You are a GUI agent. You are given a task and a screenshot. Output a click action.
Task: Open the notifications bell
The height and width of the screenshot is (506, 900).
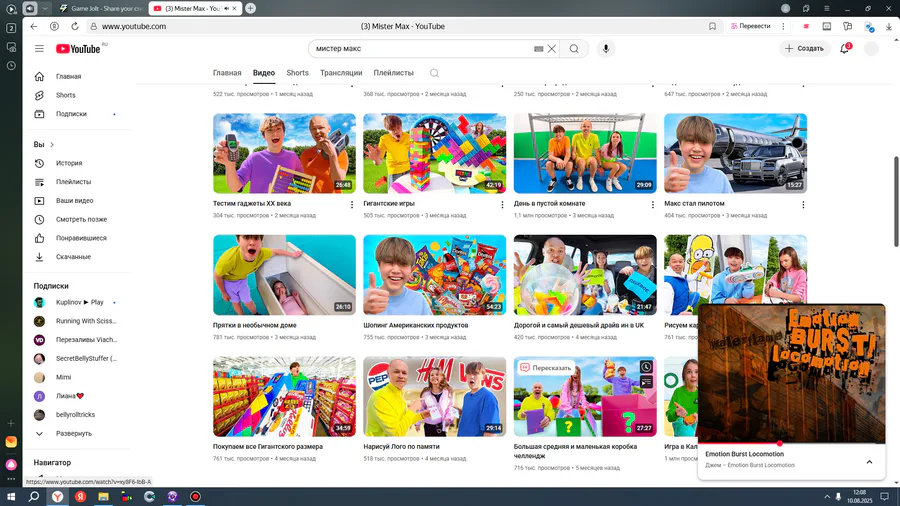844,49
